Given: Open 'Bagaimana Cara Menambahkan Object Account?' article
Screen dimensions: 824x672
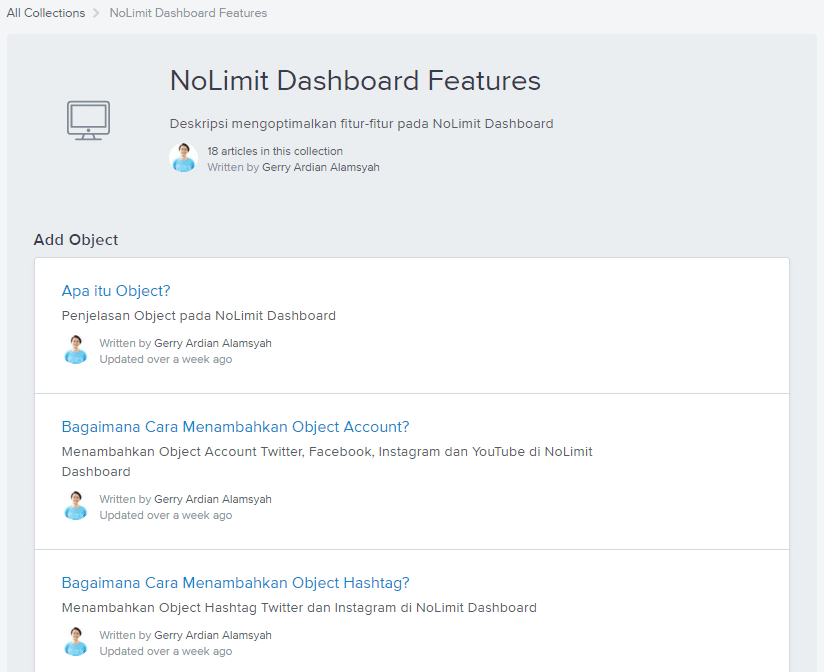Looking at the screenshot, I should point(235,427).
